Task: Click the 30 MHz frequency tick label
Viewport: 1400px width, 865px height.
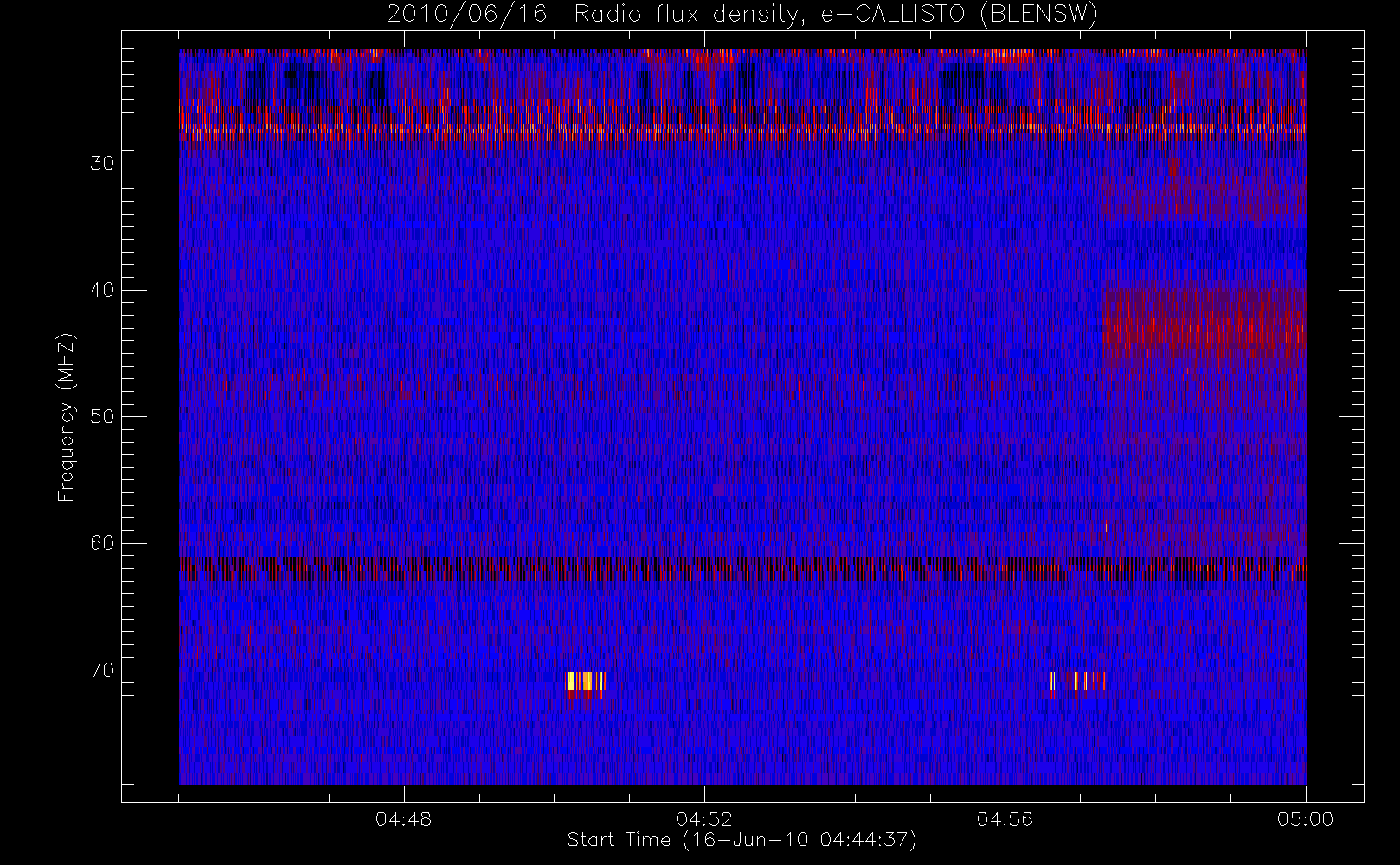Action: click(102, 163)
